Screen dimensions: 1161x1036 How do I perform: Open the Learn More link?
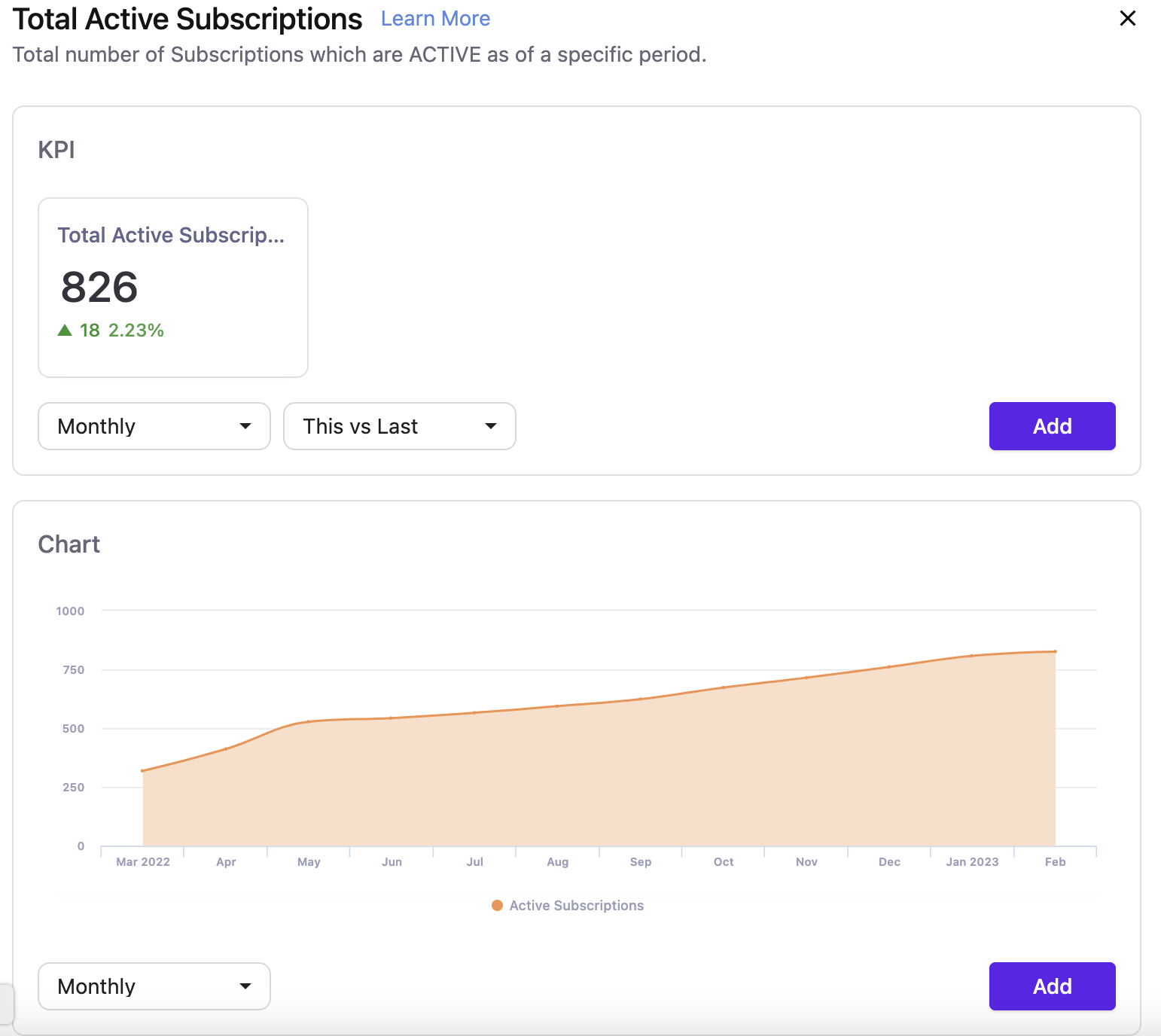[435, 19]
